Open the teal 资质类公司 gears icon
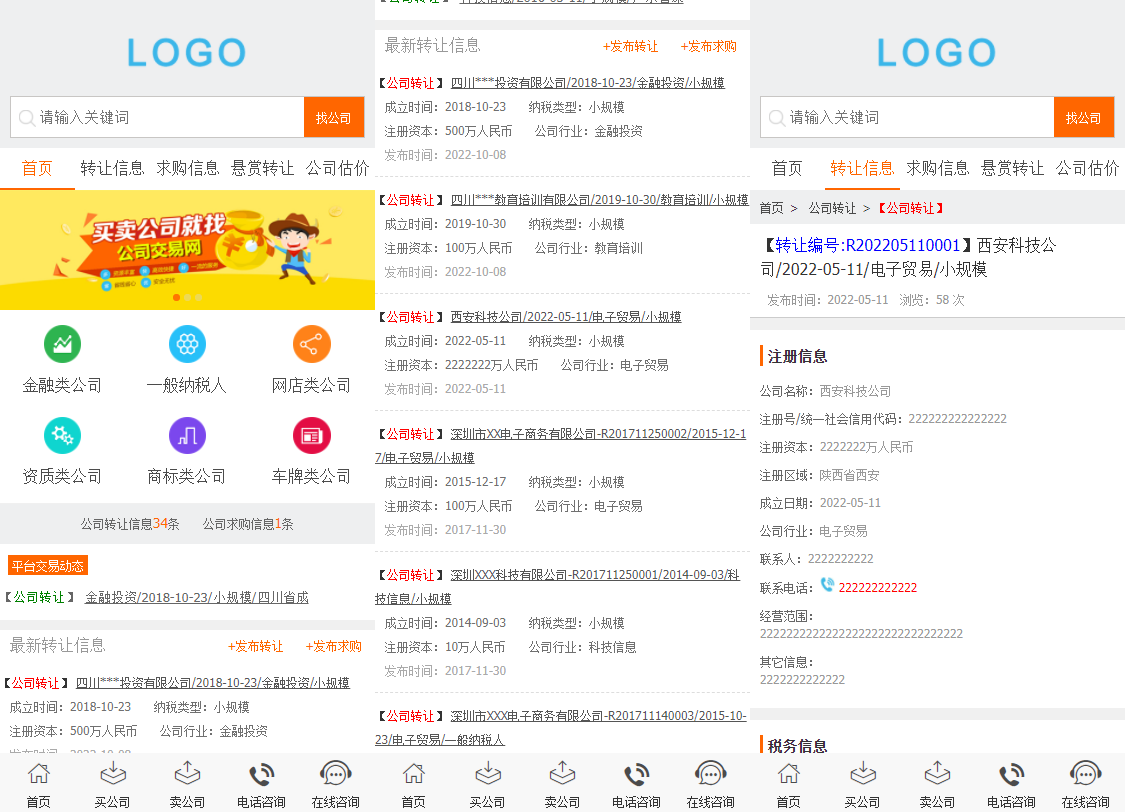This screenshot has width=1125, height=812. pos(62,435)
